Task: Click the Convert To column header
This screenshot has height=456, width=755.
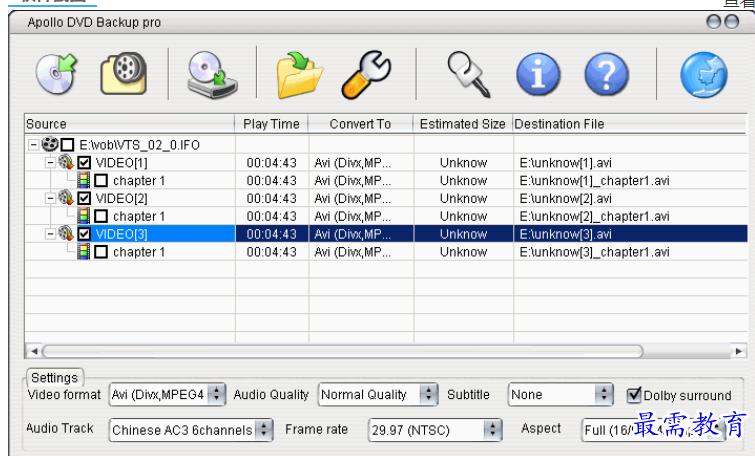Action: (x=361, y=124)
